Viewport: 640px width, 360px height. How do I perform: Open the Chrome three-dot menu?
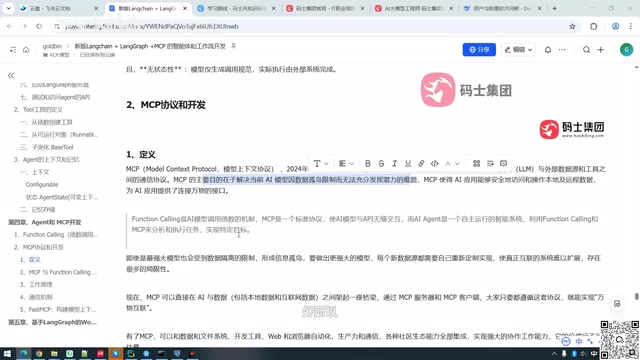[x=631, y=26]
